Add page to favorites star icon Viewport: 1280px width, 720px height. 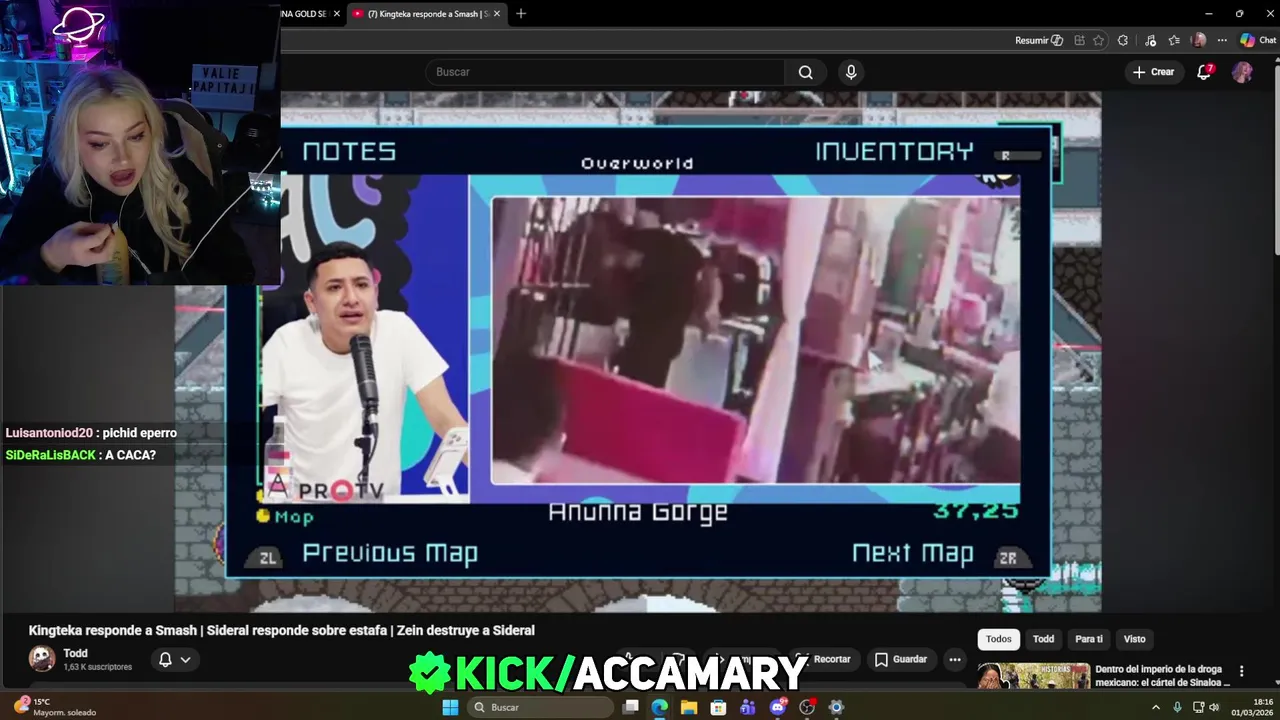pyautogui.click(x=1098, y=40)
